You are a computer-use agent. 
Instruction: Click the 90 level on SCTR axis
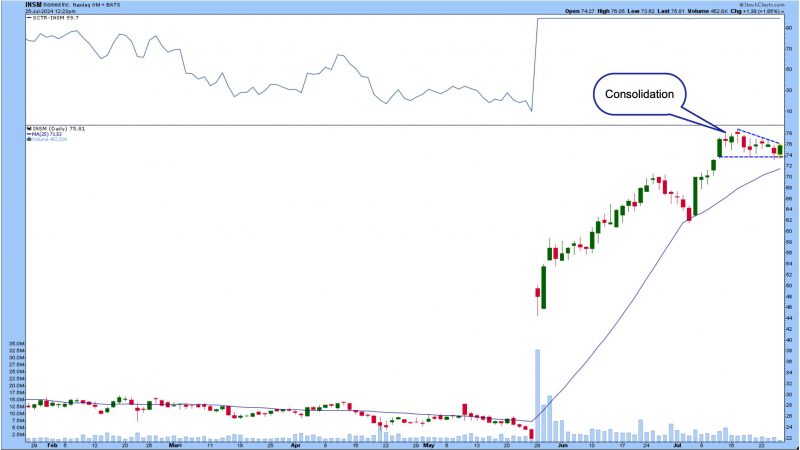(788, 29)
